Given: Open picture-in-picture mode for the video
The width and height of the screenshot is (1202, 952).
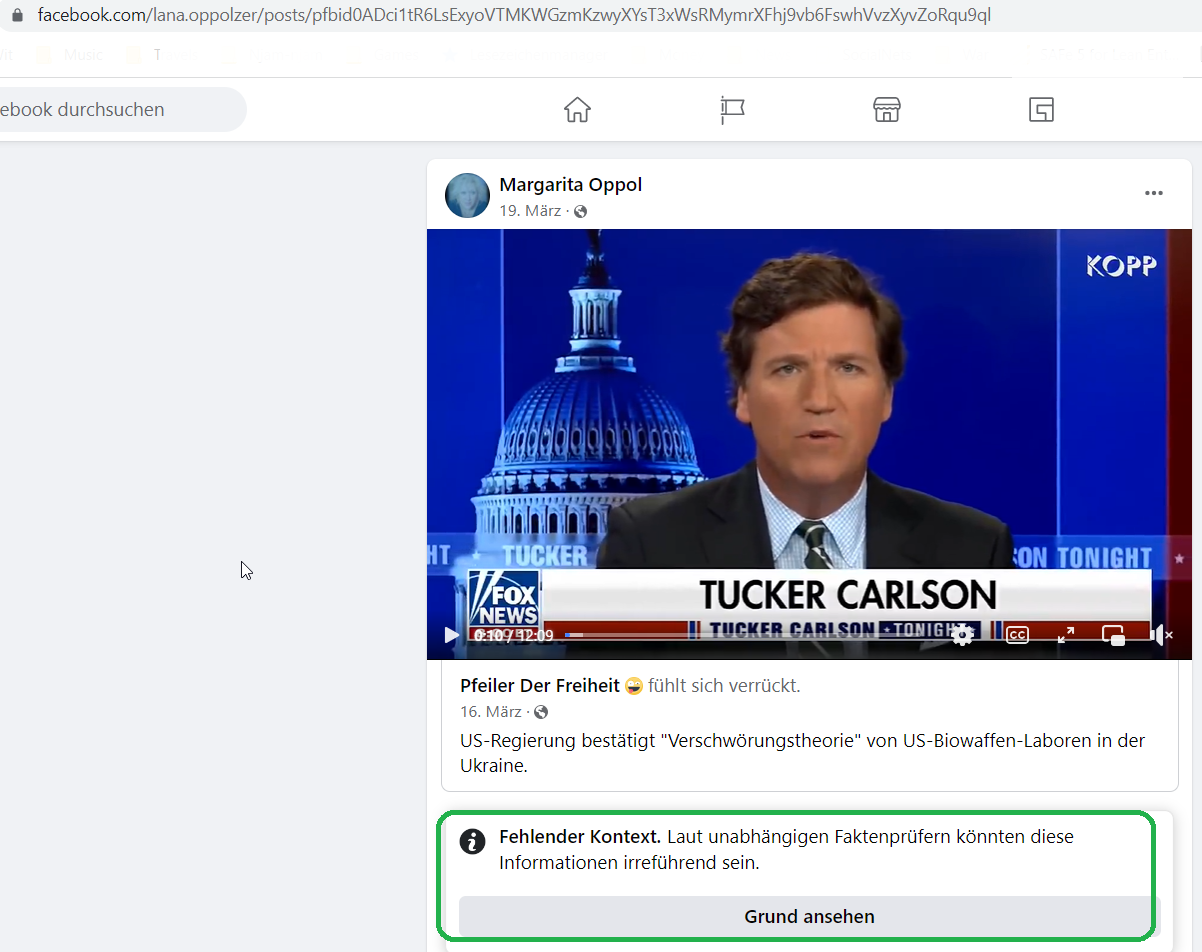Looking at the screenshot, I should pyautogui.click(x=1113, y=634).
